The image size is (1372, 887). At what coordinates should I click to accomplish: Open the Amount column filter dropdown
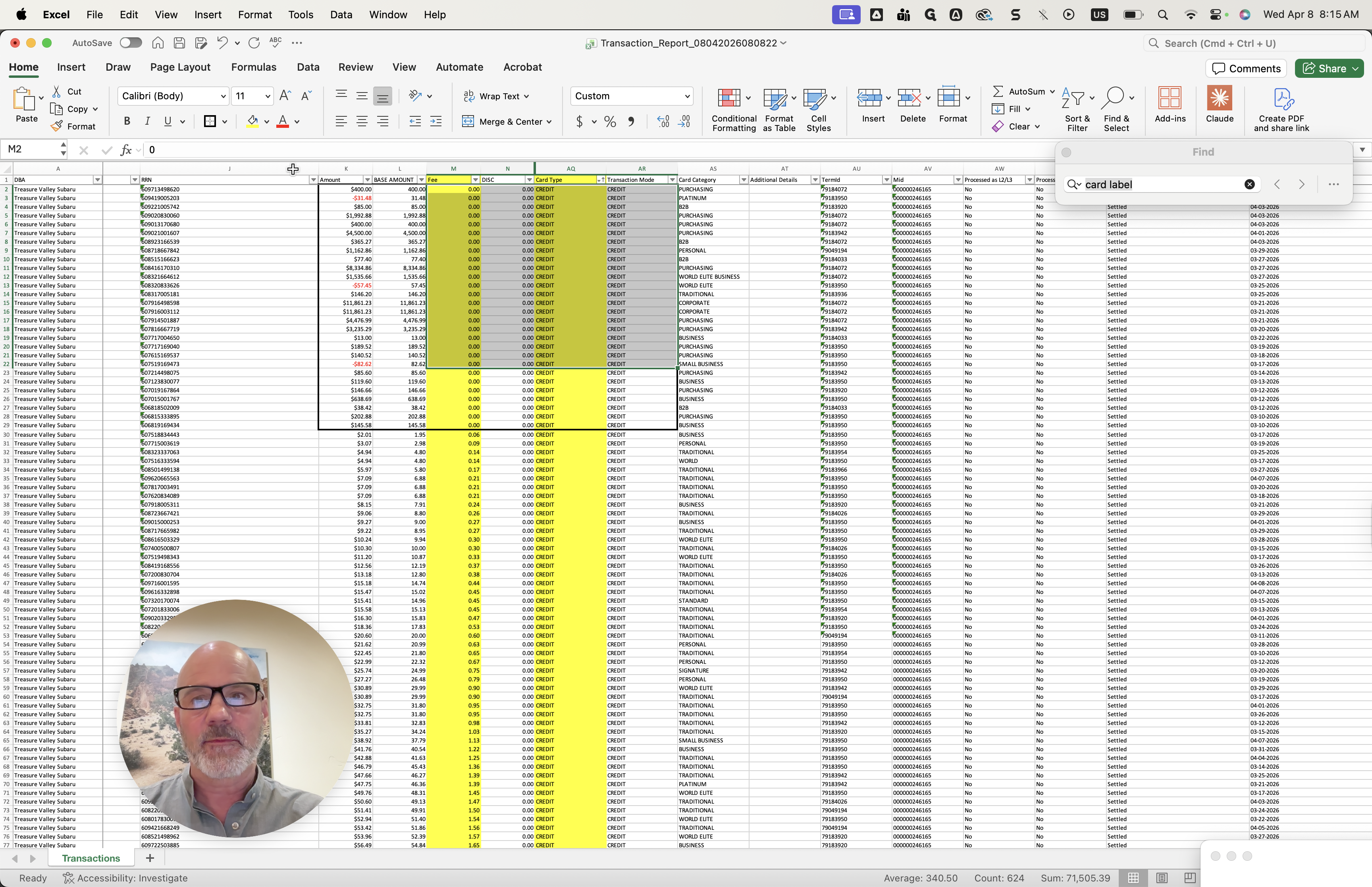(x=367, y=180)
